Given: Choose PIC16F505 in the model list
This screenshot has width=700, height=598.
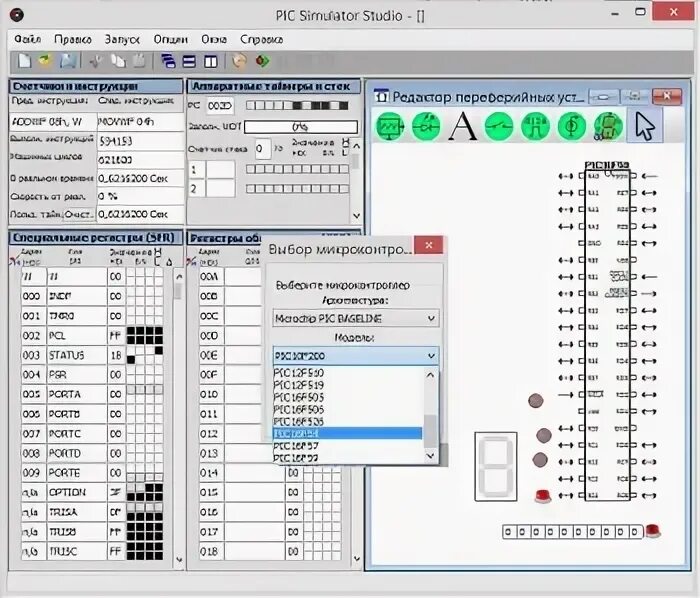Looking at the screenshot, I should (x=347, y=397).
